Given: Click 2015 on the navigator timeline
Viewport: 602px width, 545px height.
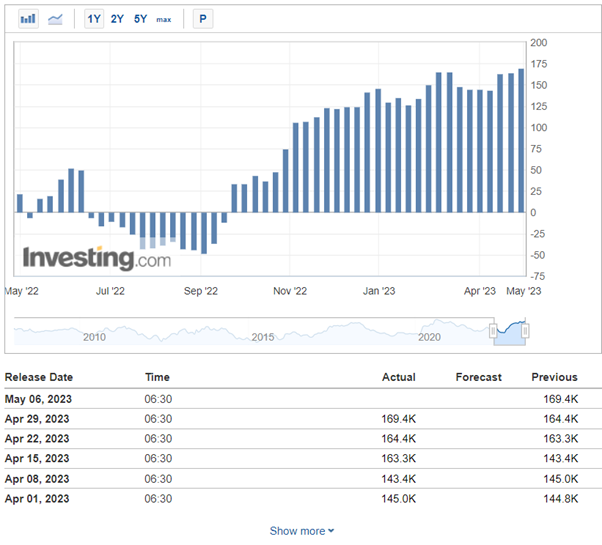Looking at the screenshot, I should point(262,338).
